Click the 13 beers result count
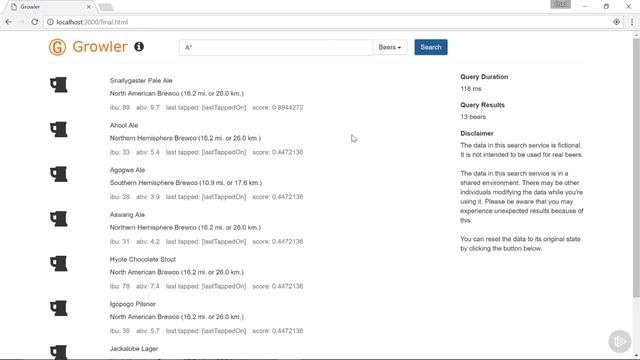The height and width of the screenshot is (360, 640). click(x=473, y=117)
